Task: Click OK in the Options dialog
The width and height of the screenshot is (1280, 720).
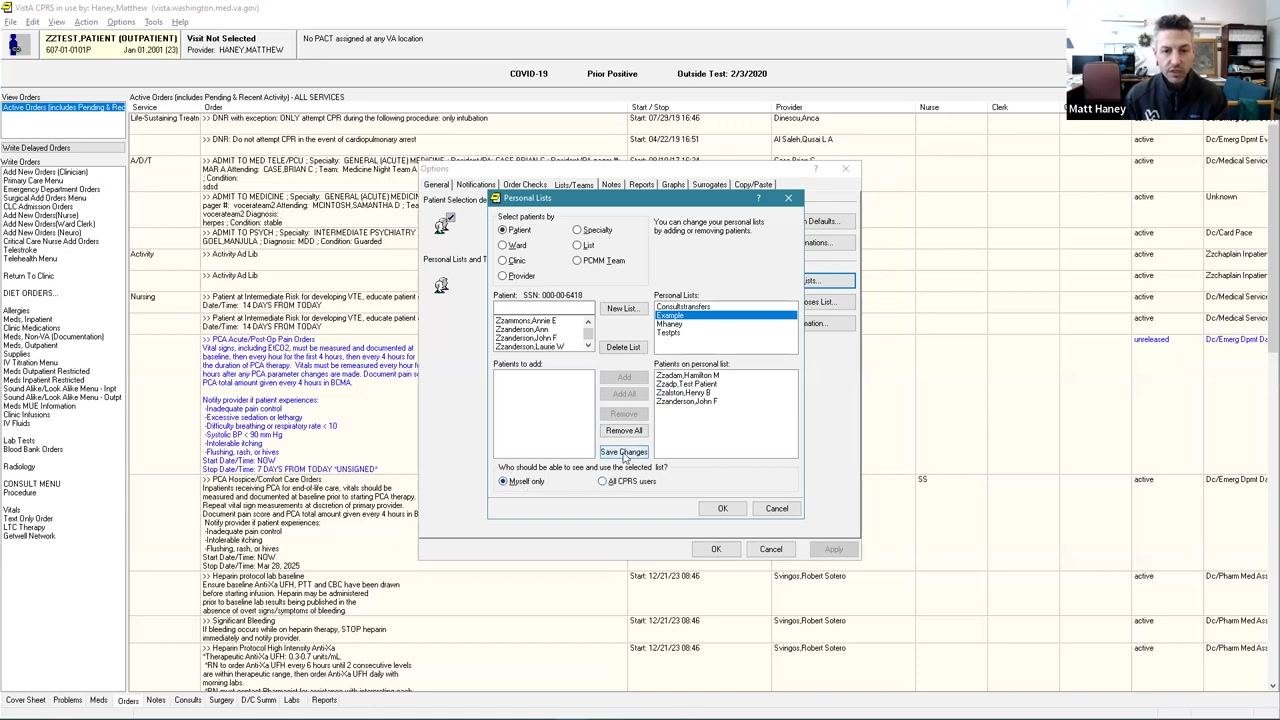Action: (716, 549)
